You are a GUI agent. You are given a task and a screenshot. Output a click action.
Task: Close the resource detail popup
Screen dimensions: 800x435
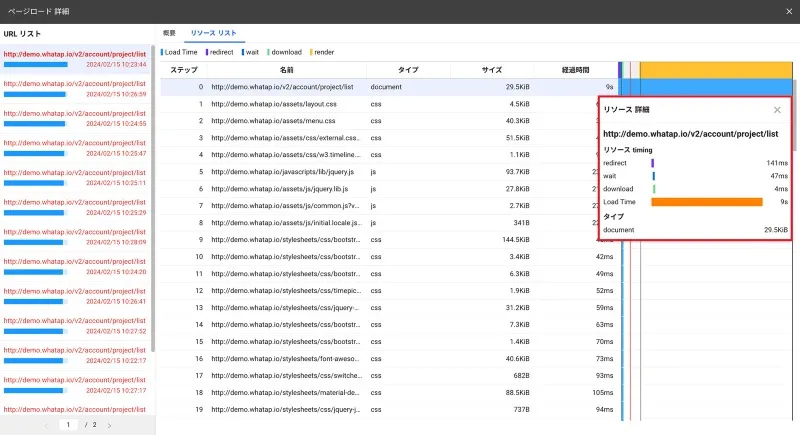[777, 110]
